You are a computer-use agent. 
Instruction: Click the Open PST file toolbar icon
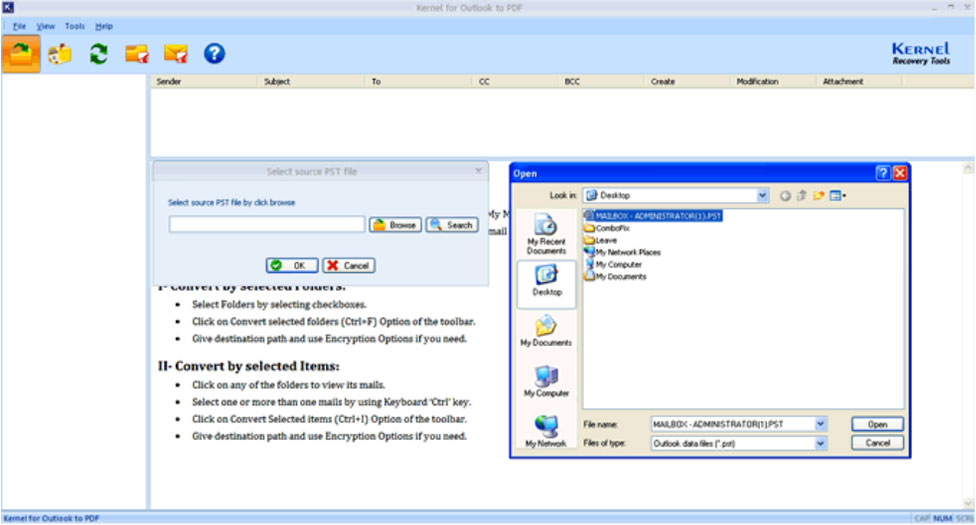click(x=21, y=54)
